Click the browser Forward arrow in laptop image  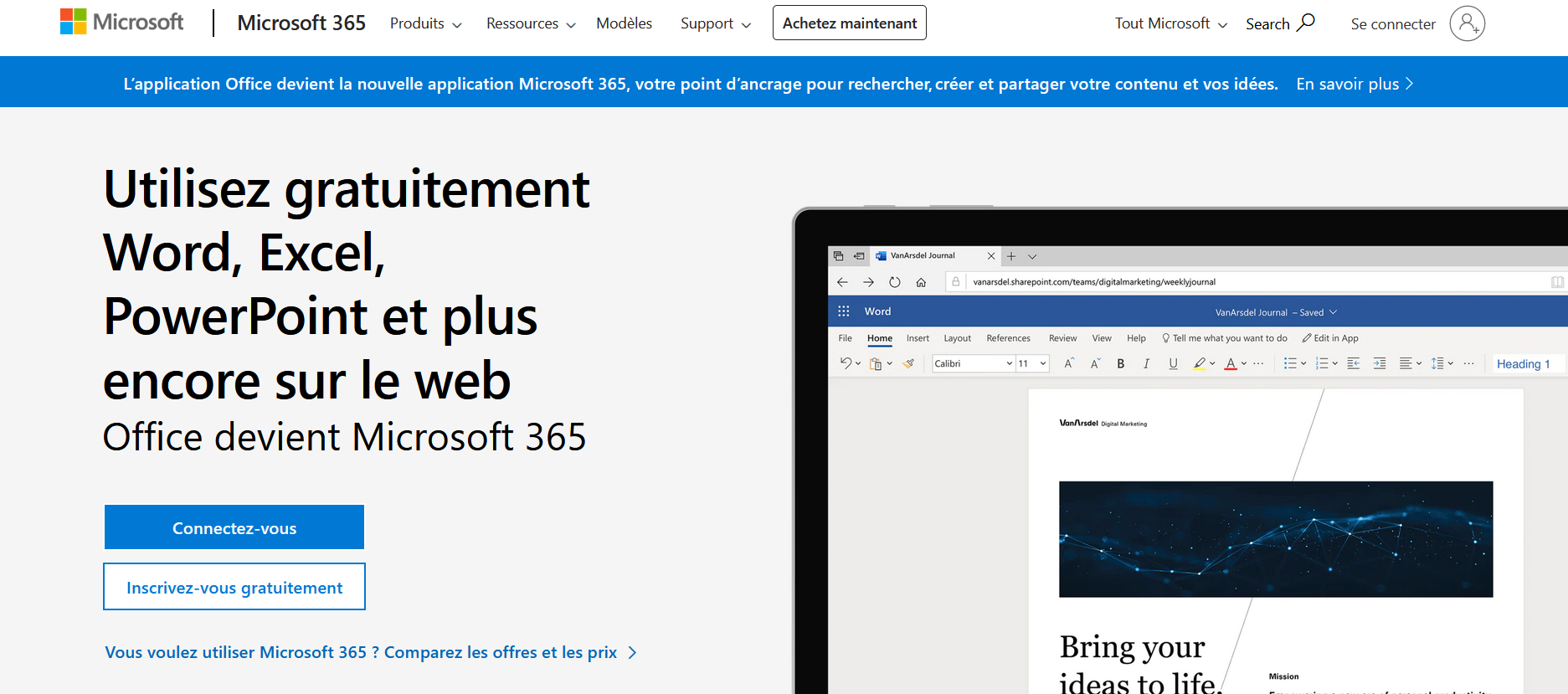tap(868, 282)
